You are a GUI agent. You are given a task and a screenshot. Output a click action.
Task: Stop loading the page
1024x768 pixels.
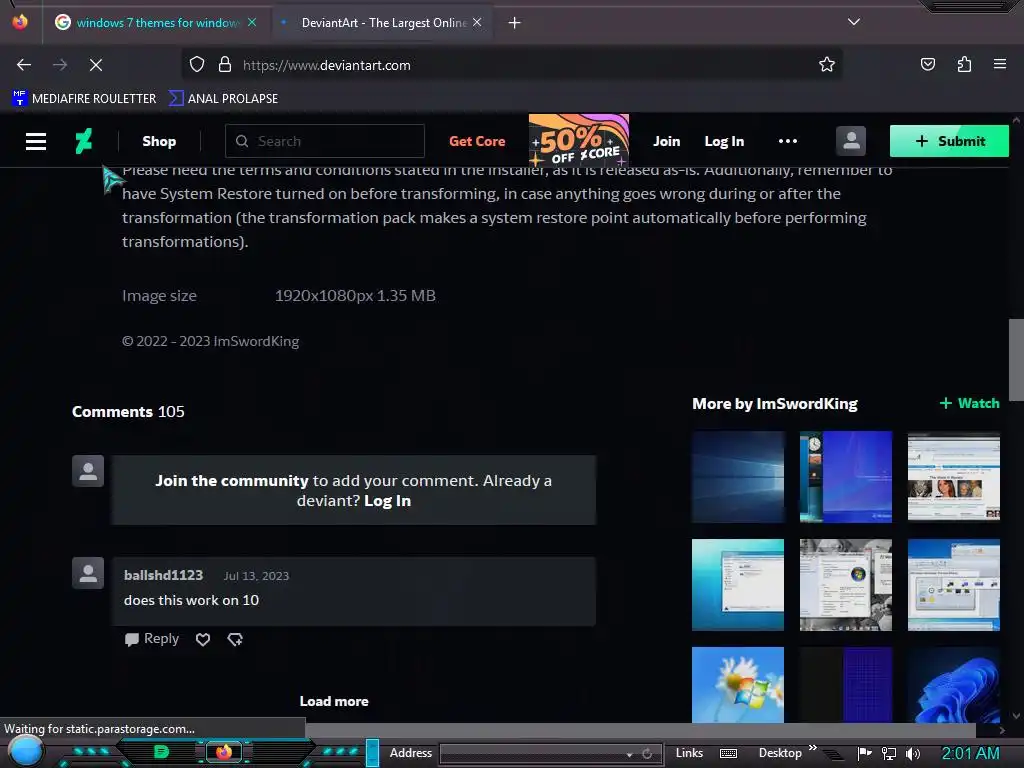coord(95,65)
